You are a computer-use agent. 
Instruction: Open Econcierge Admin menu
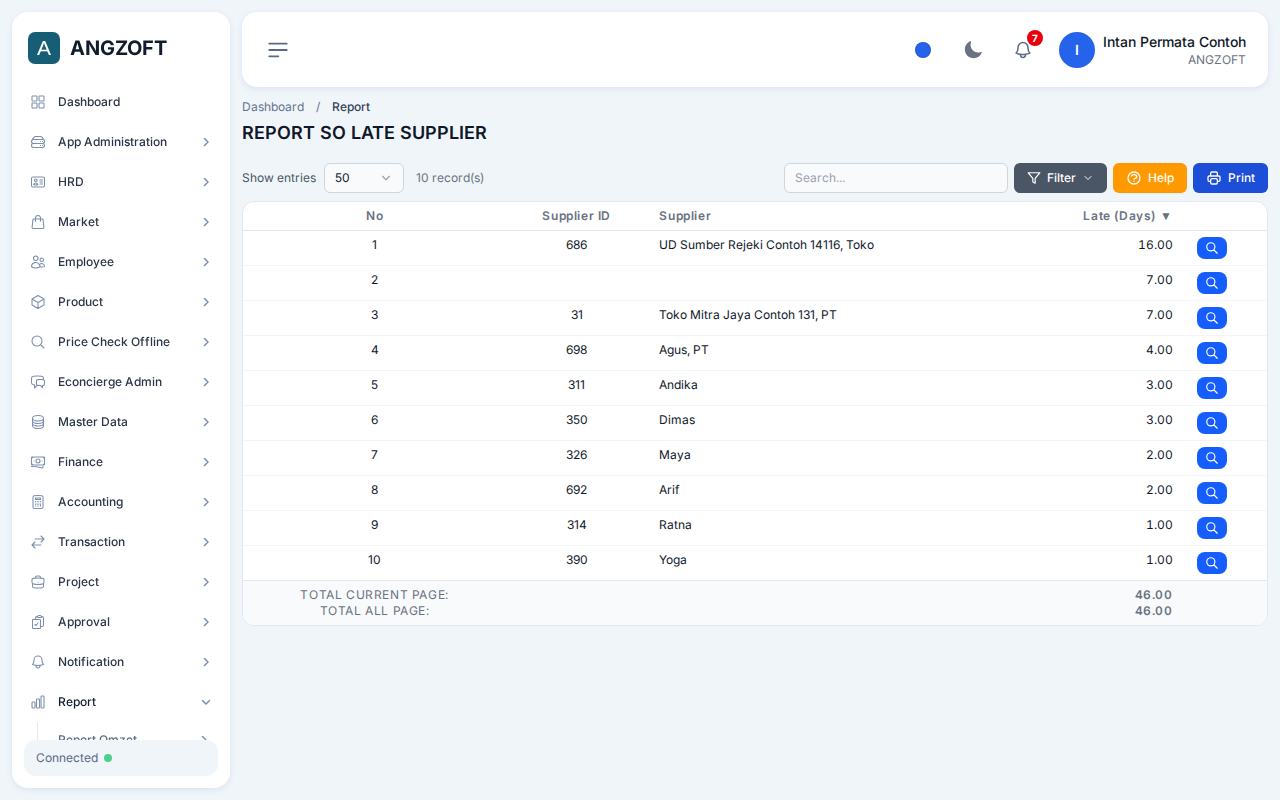[121, 382]
